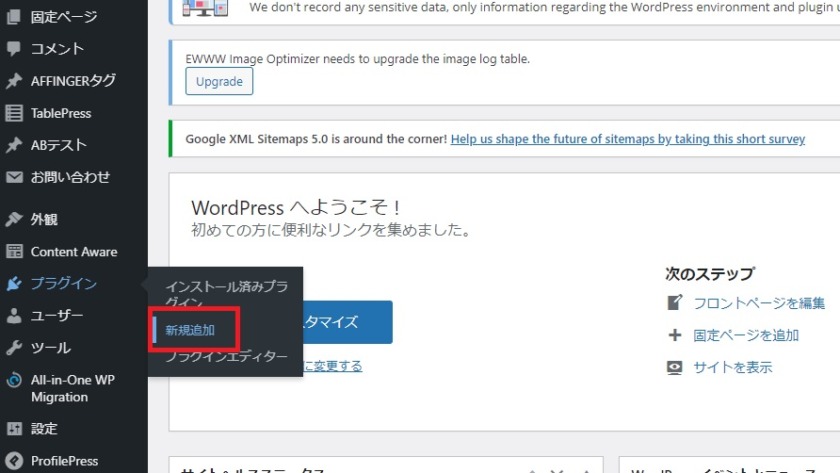Open the sitemaps short survey link
This screenshot has width=840, height=473.
[x=628, y=139]
